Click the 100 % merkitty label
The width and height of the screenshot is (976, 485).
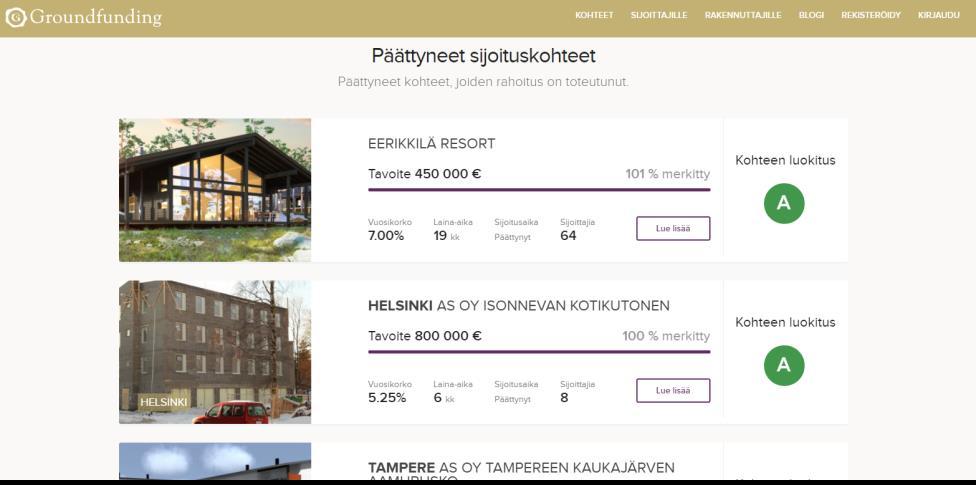click(666, 336)
